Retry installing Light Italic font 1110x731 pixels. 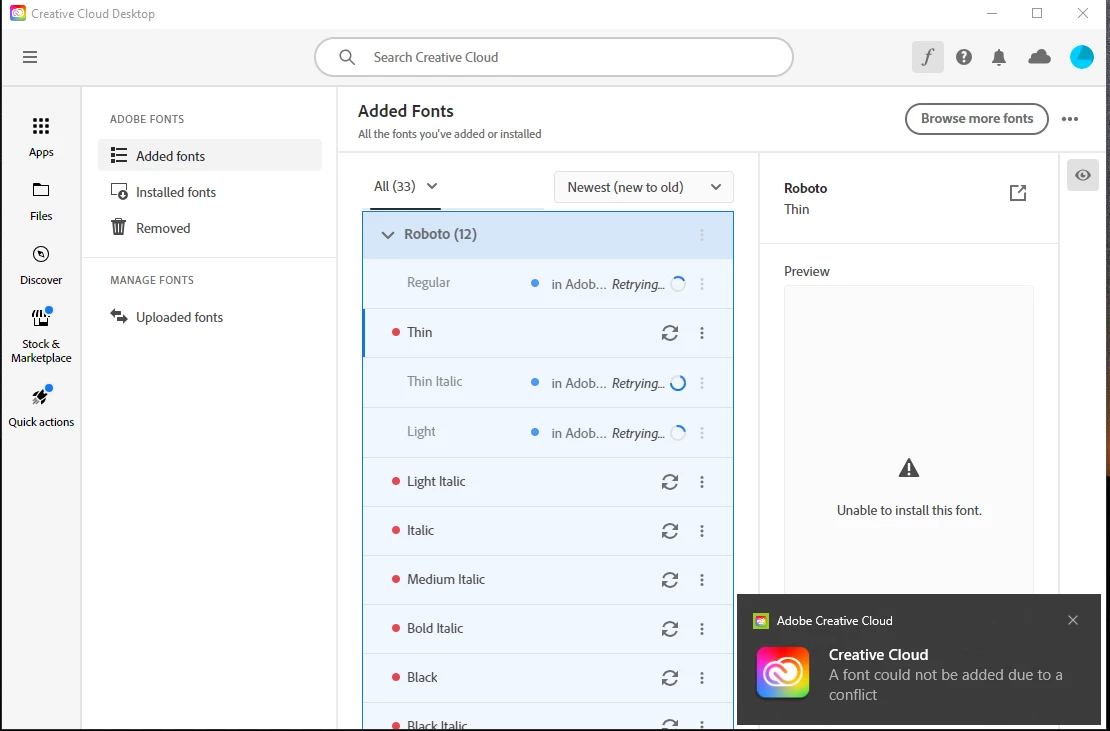point(670,482)
